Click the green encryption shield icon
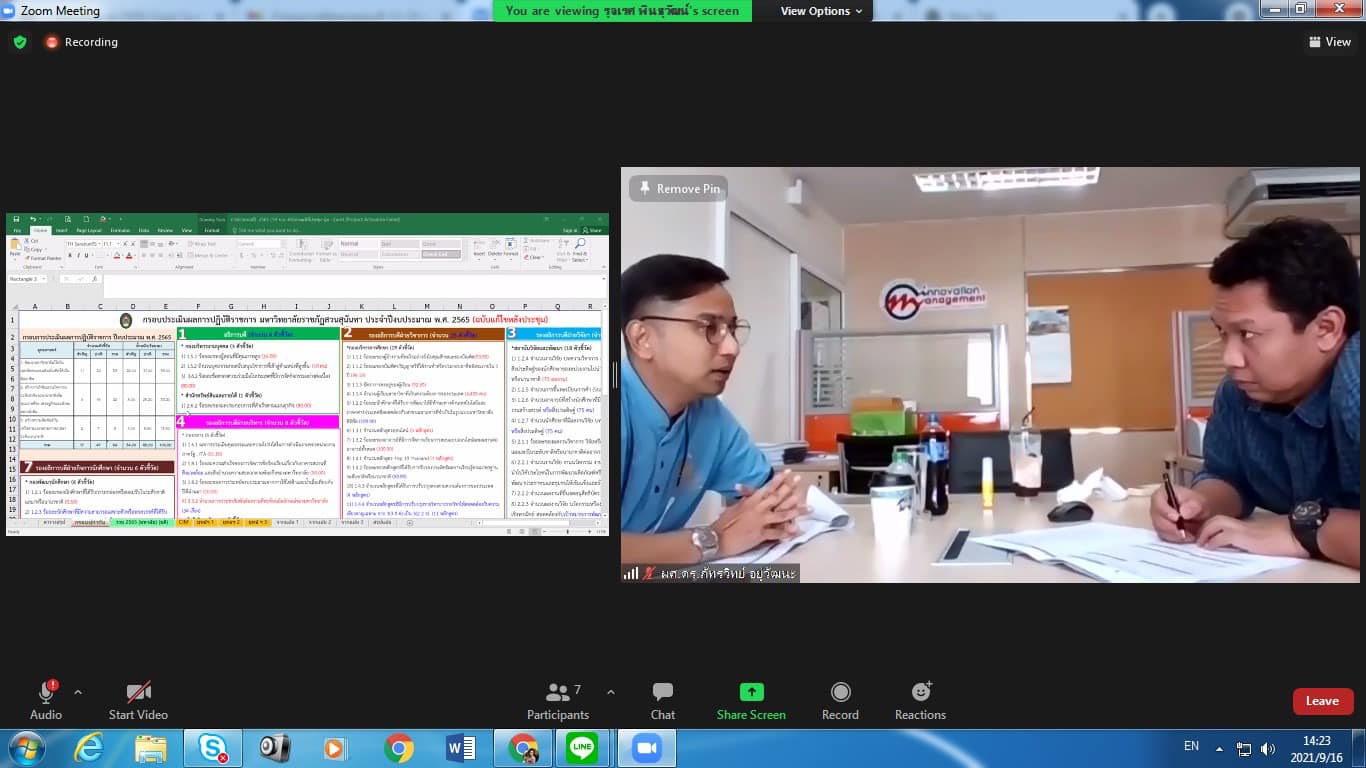 click(20, 42)
